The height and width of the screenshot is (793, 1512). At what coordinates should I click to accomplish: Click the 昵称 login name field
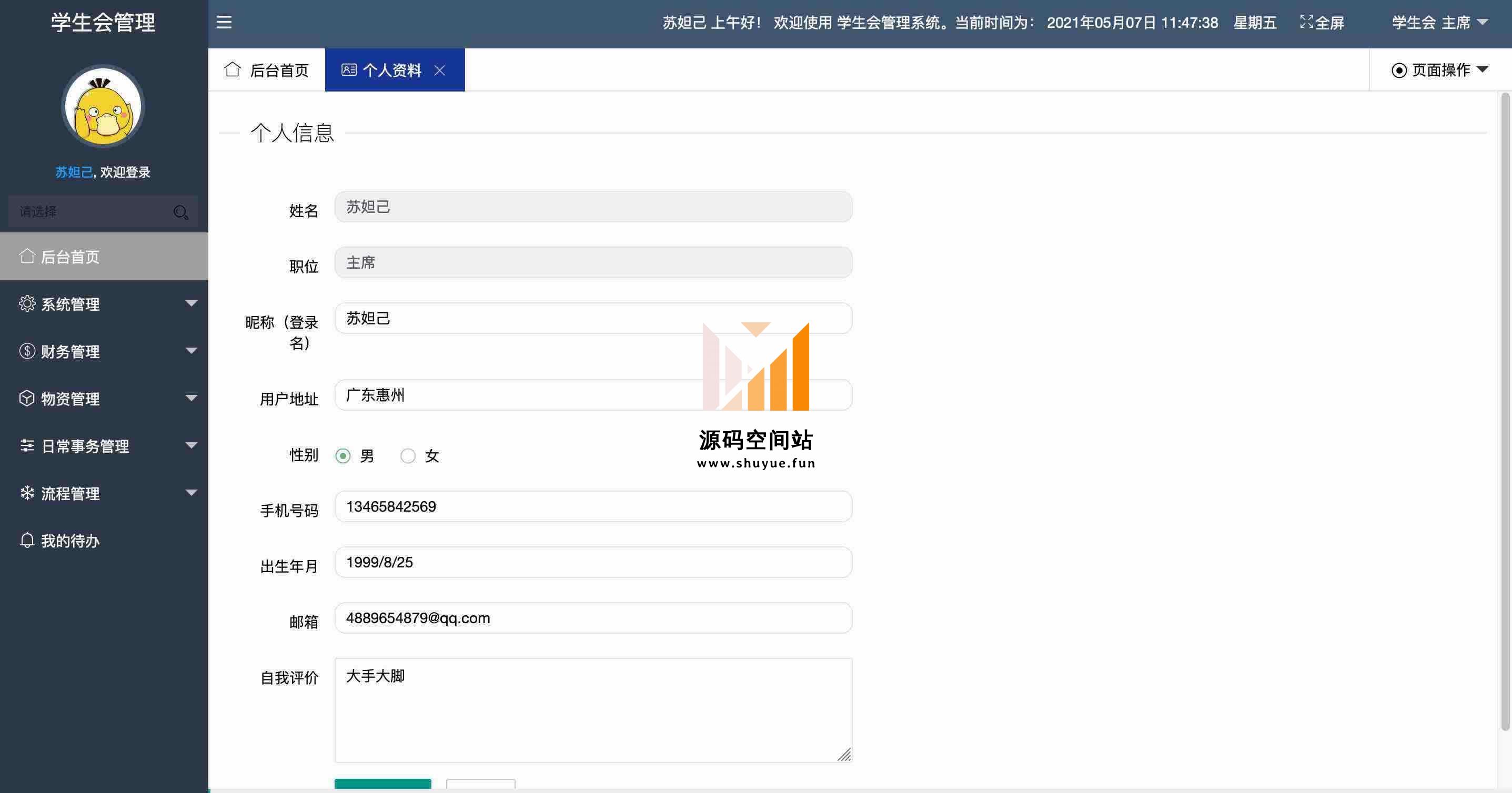coord(593,318)
